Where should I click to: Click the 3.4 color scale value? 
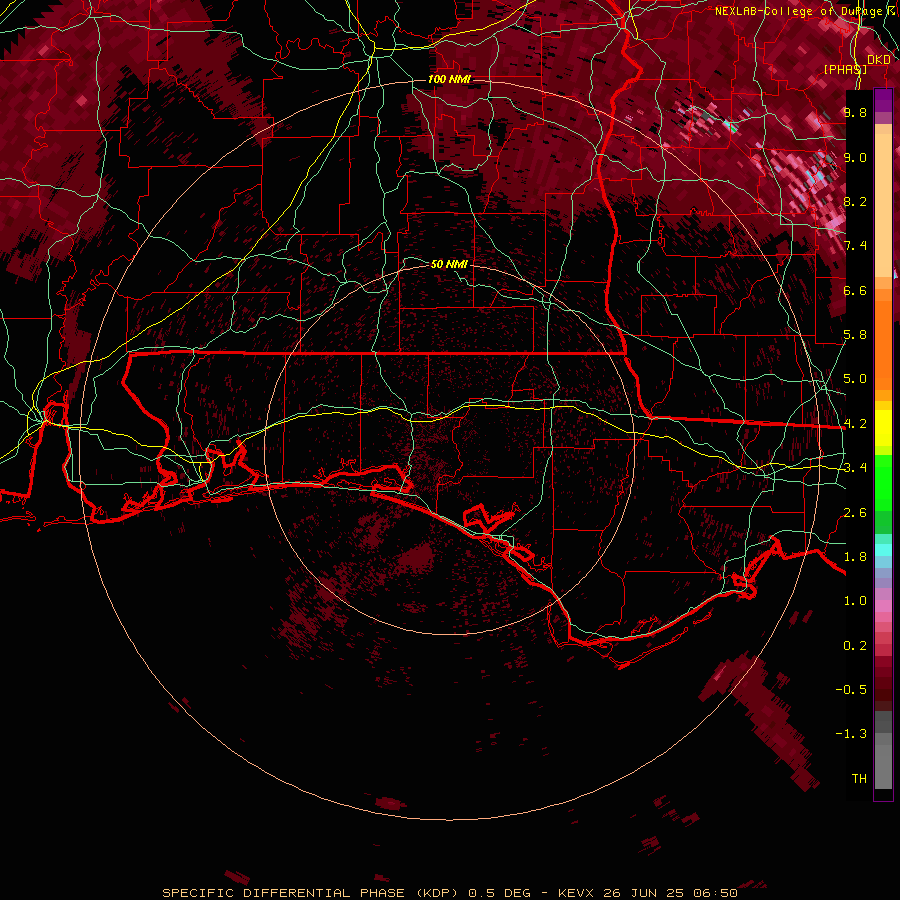pos(855,468)
